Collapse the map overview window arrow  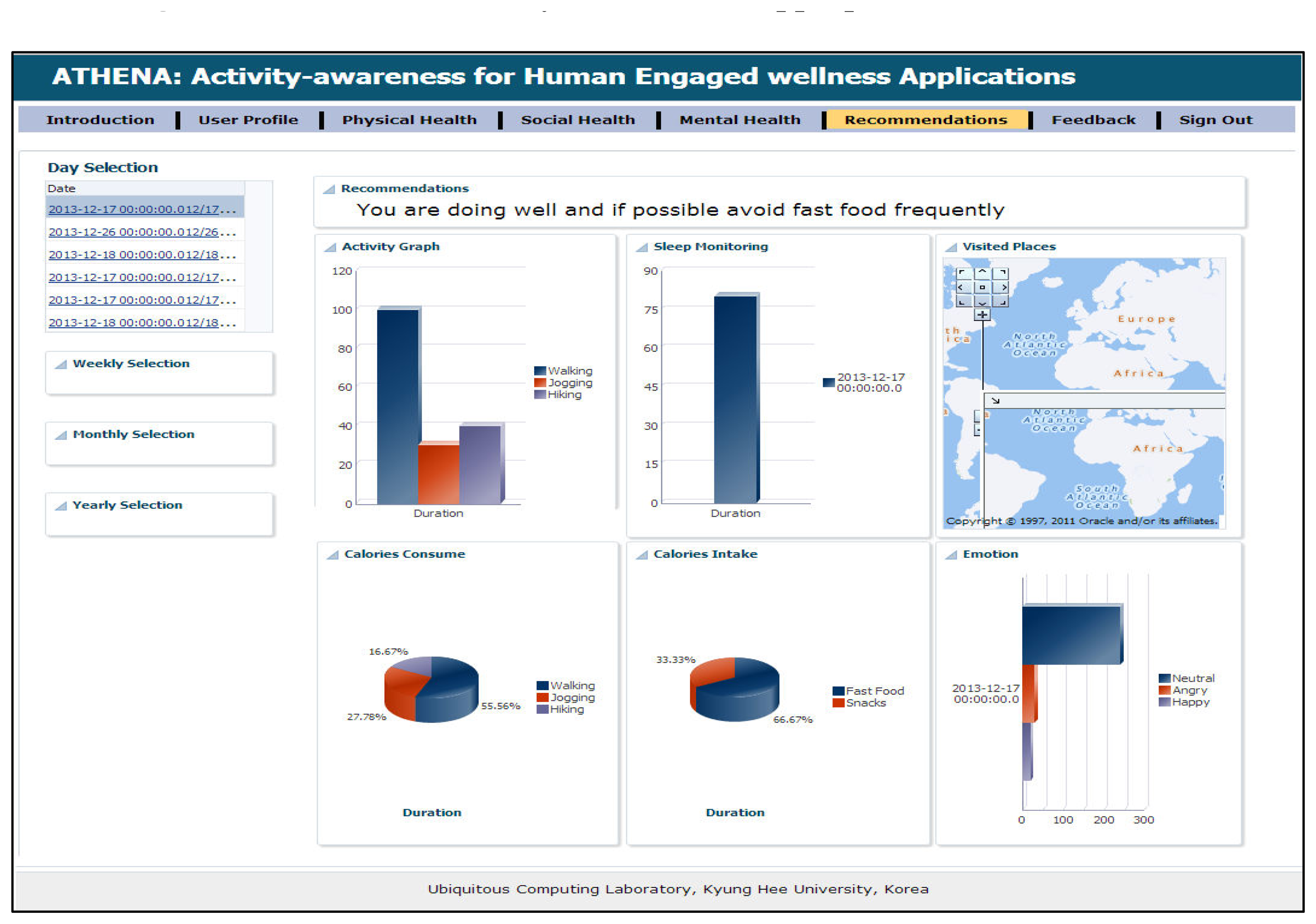[995, 400]
